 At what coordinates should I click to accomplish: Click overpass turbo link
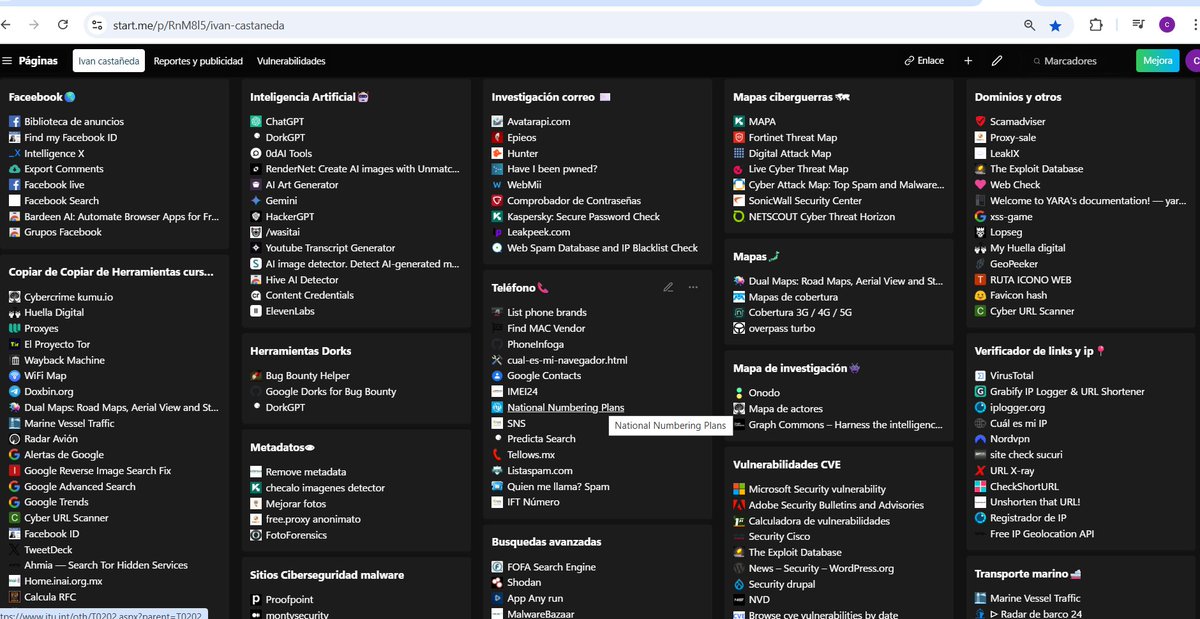(782, 329)
